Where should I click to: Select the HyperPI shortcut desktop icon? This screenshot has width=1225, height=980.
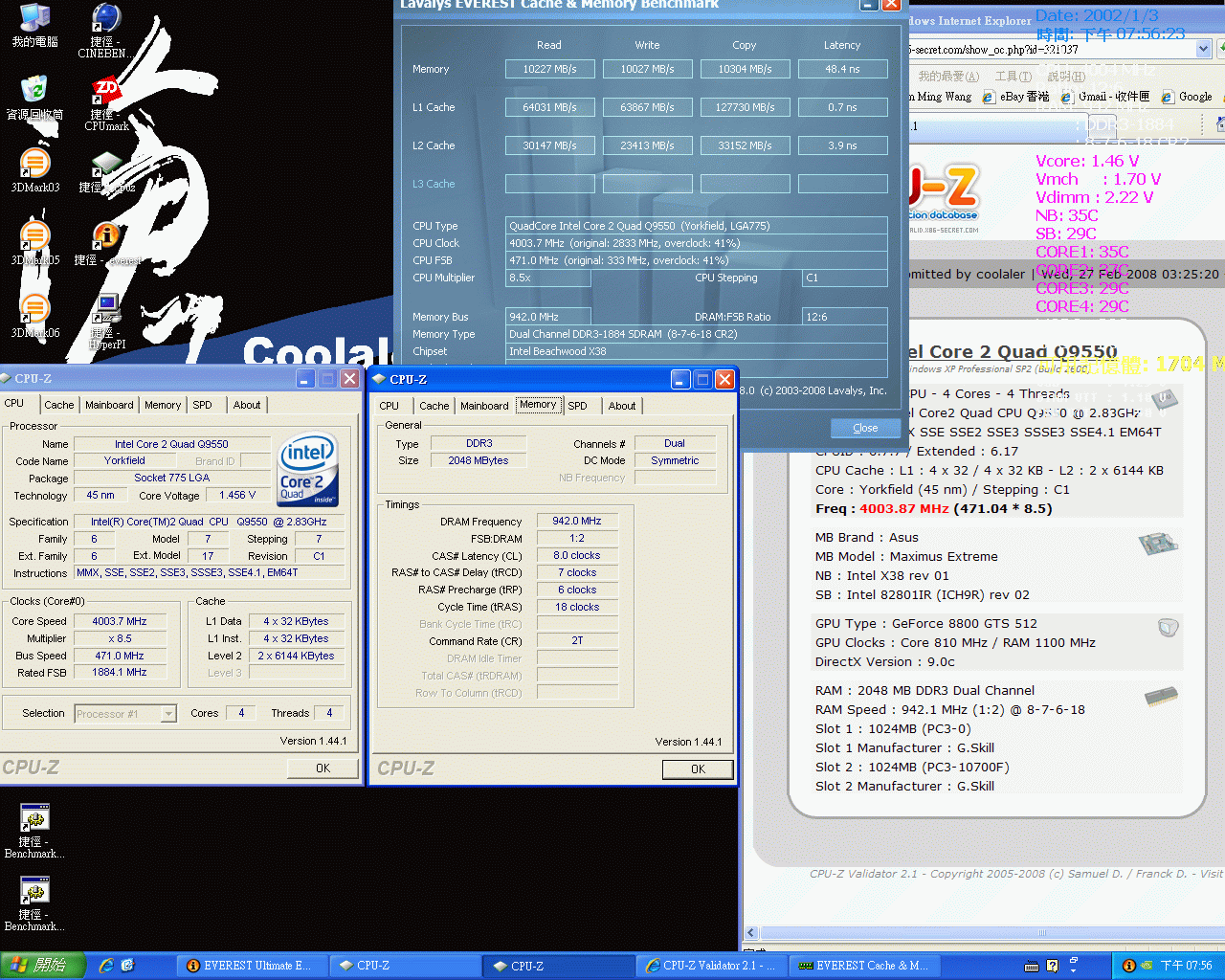[x=106, y=322]
